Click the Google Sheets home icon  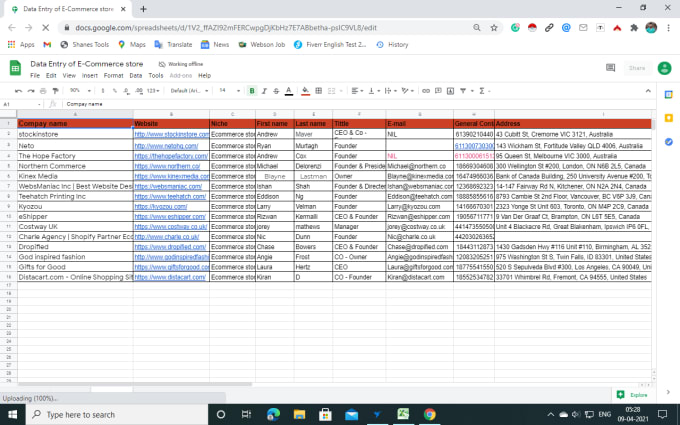pos(15,68)
